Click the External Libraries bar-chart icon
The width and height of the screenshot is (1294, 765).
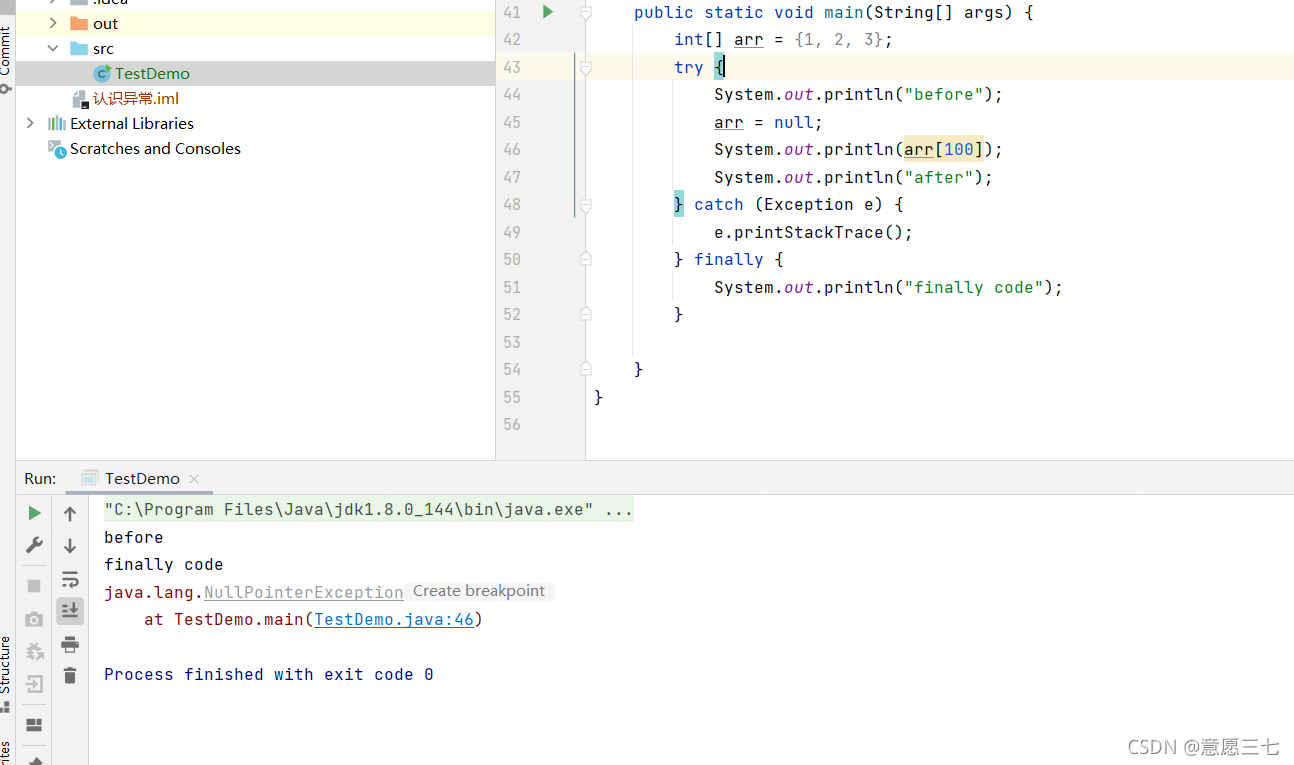57,123
